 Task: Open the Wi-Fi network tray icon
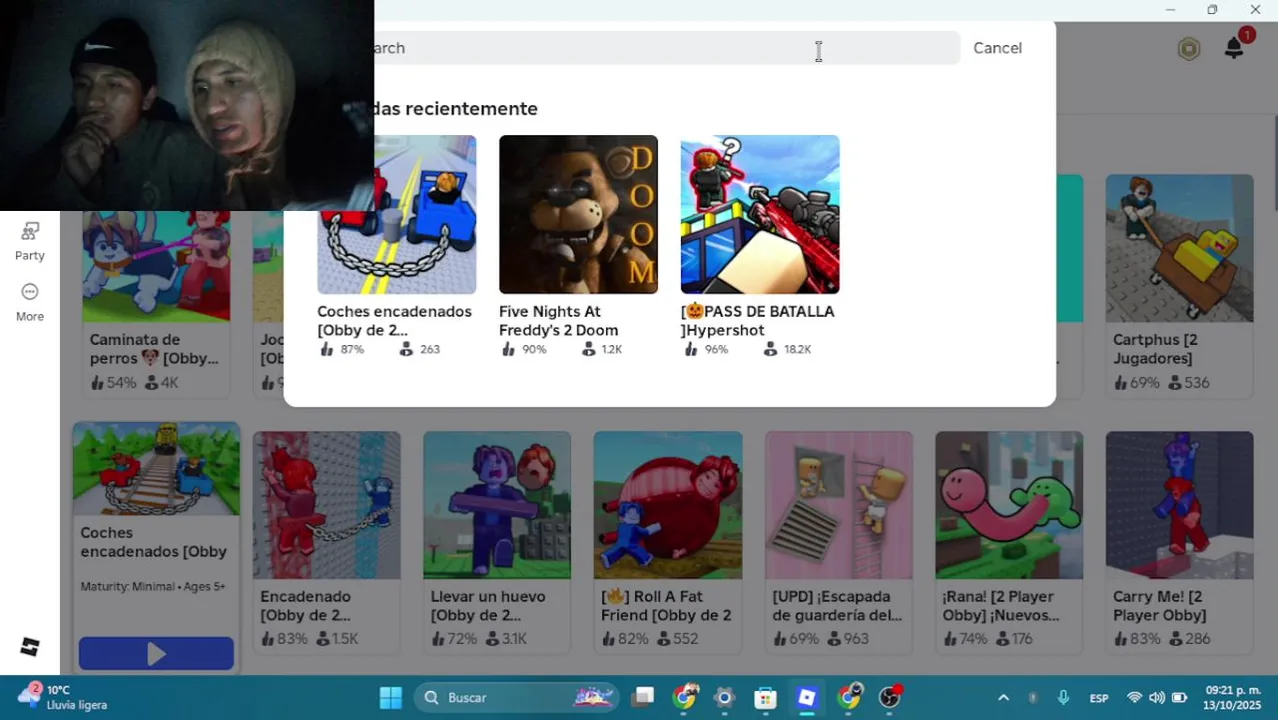point(1134,698)
